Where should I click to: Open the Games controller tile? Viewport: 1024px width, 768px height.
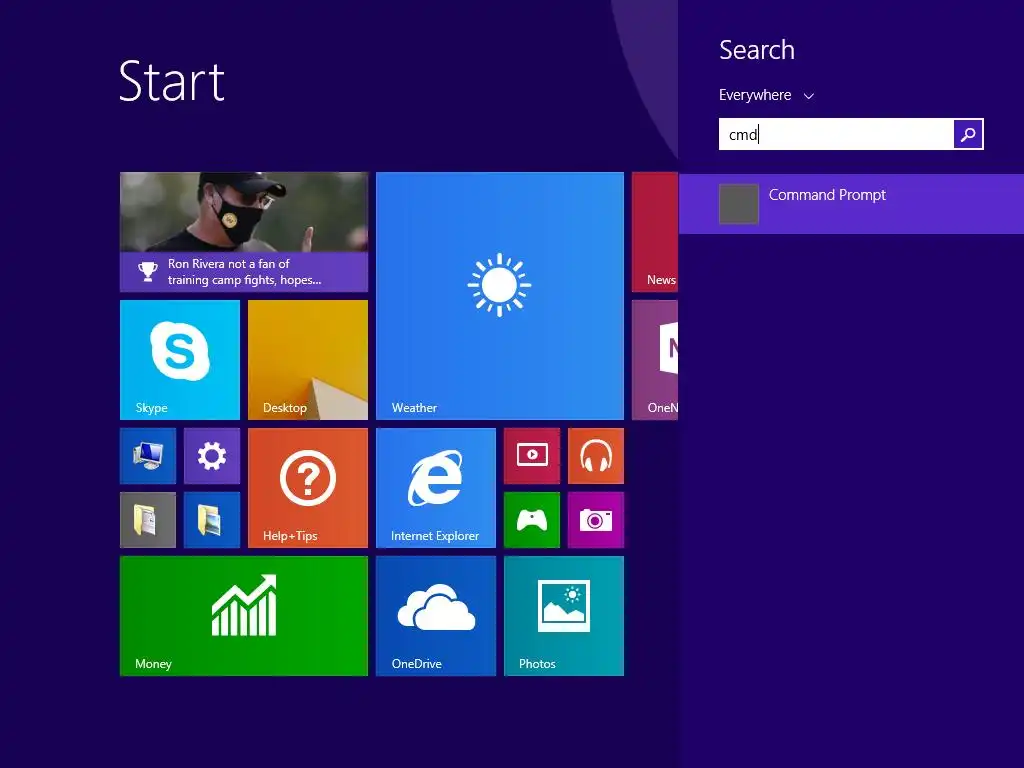tap(532, 520)
